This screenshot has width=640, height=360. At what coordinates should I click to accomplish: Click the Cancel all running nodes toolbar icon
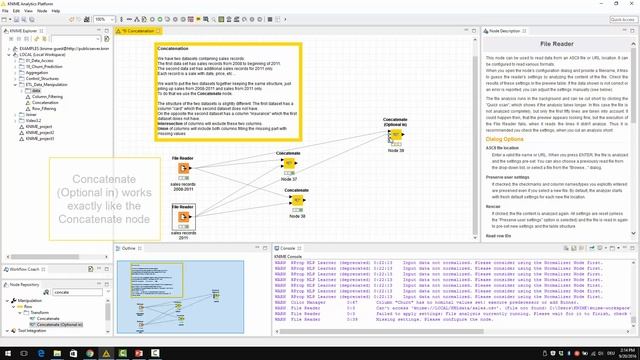click(183, 19)
